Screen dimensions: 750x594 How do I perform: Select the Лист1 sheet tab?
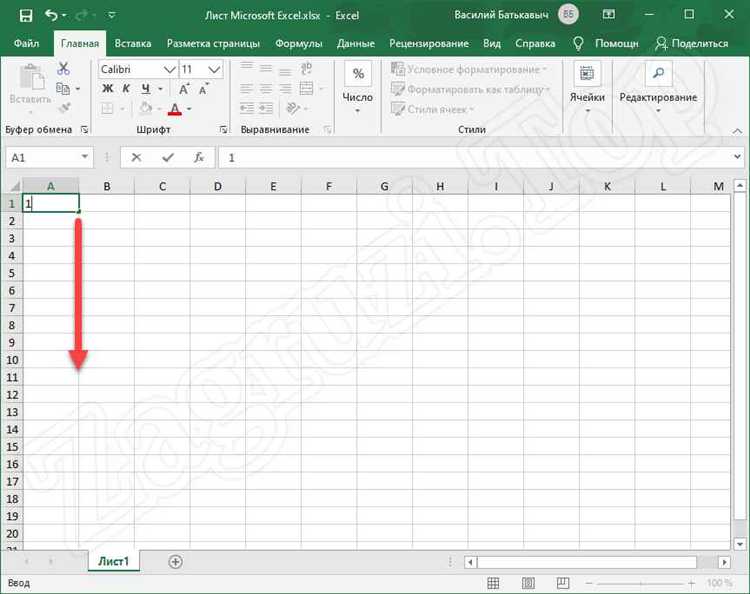pos(114,561)
